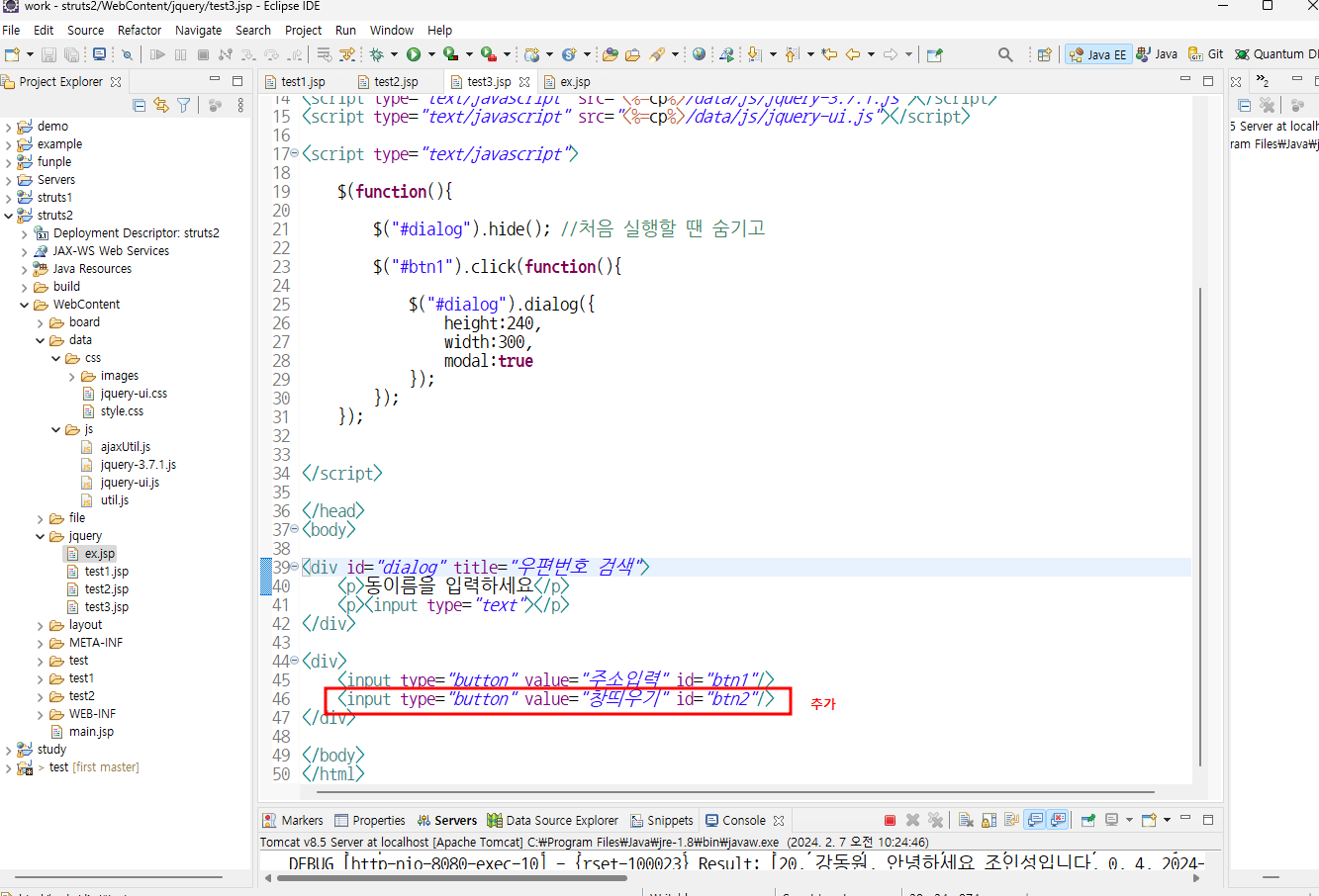Click the green Run button icon
Image resolution: width=1319 pixels, height=896 pixels.
click(414, 54)
